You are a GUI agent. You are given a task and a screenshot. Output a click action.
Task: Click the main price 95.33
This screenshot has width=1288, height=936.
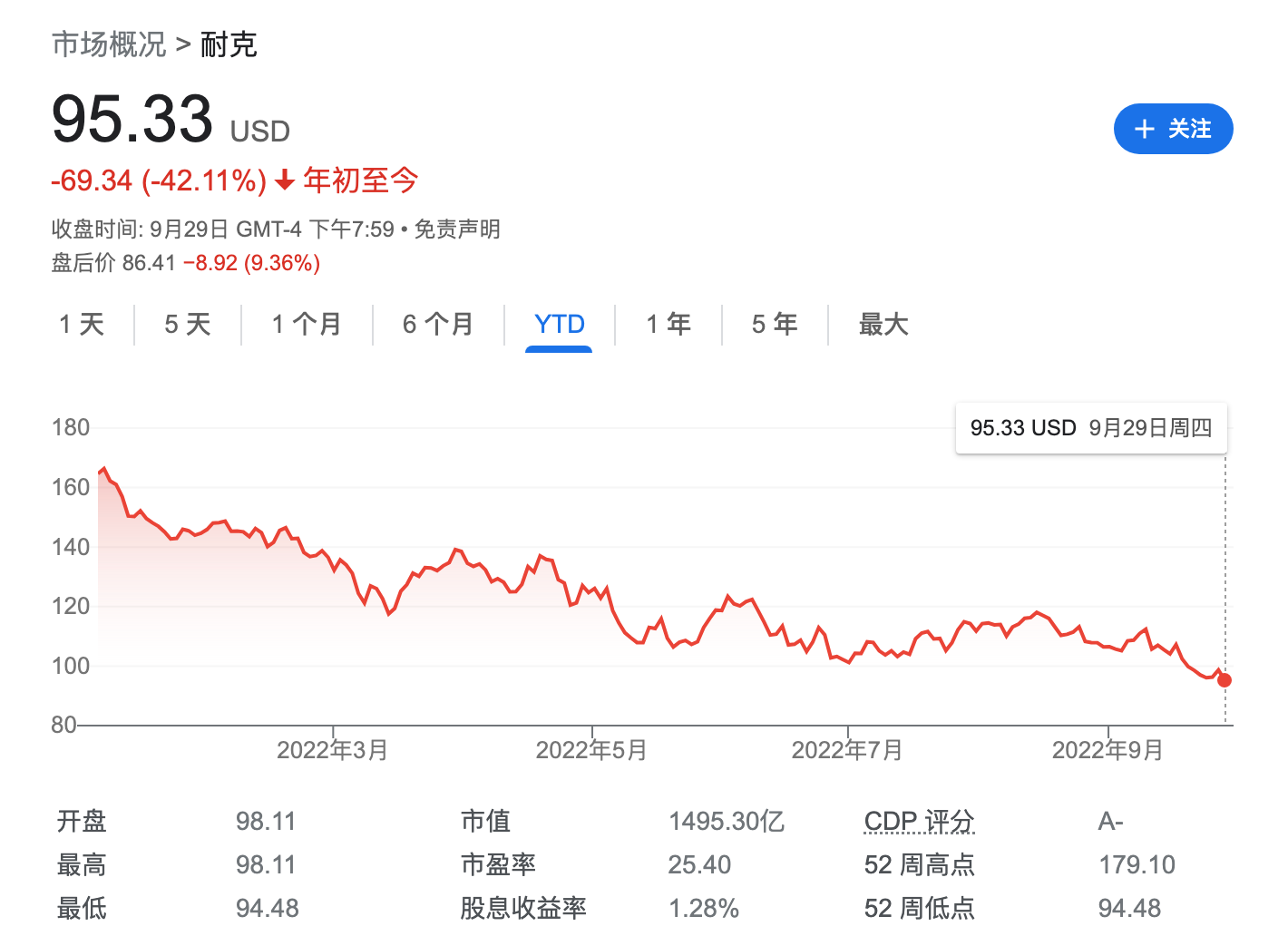tap(132, 119)
